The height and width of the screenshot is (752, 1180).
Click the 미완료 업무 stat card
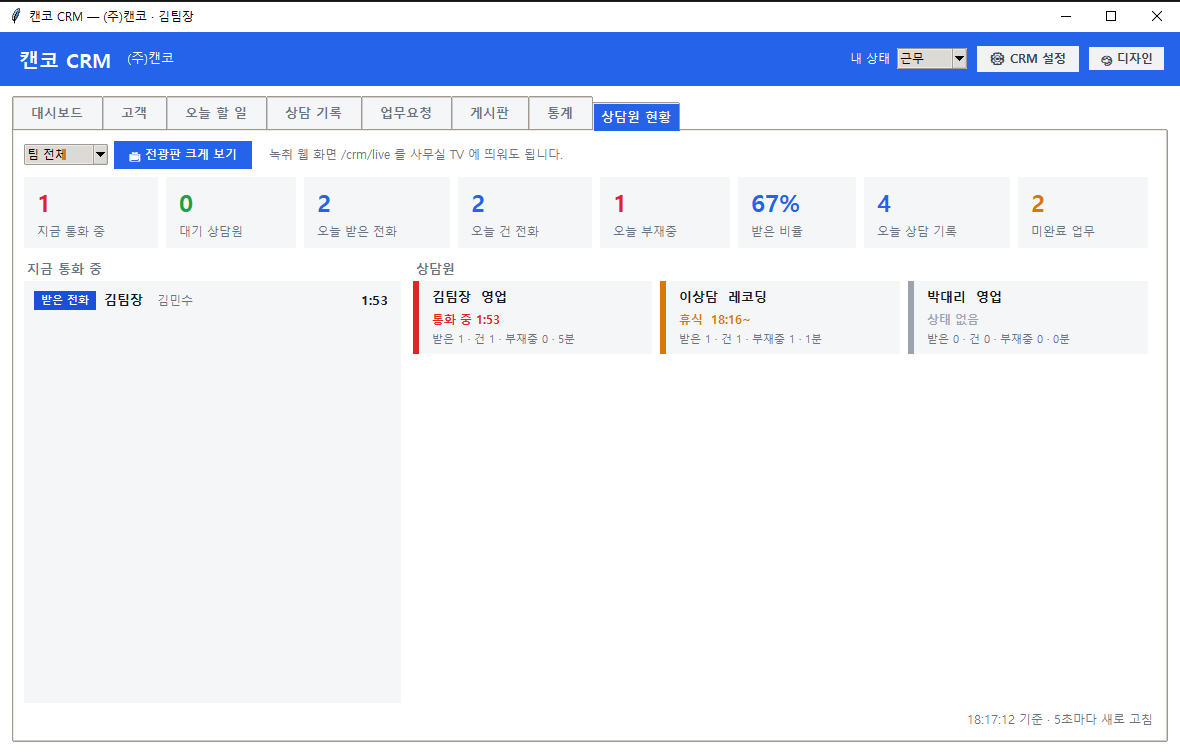click(1082, 212)
